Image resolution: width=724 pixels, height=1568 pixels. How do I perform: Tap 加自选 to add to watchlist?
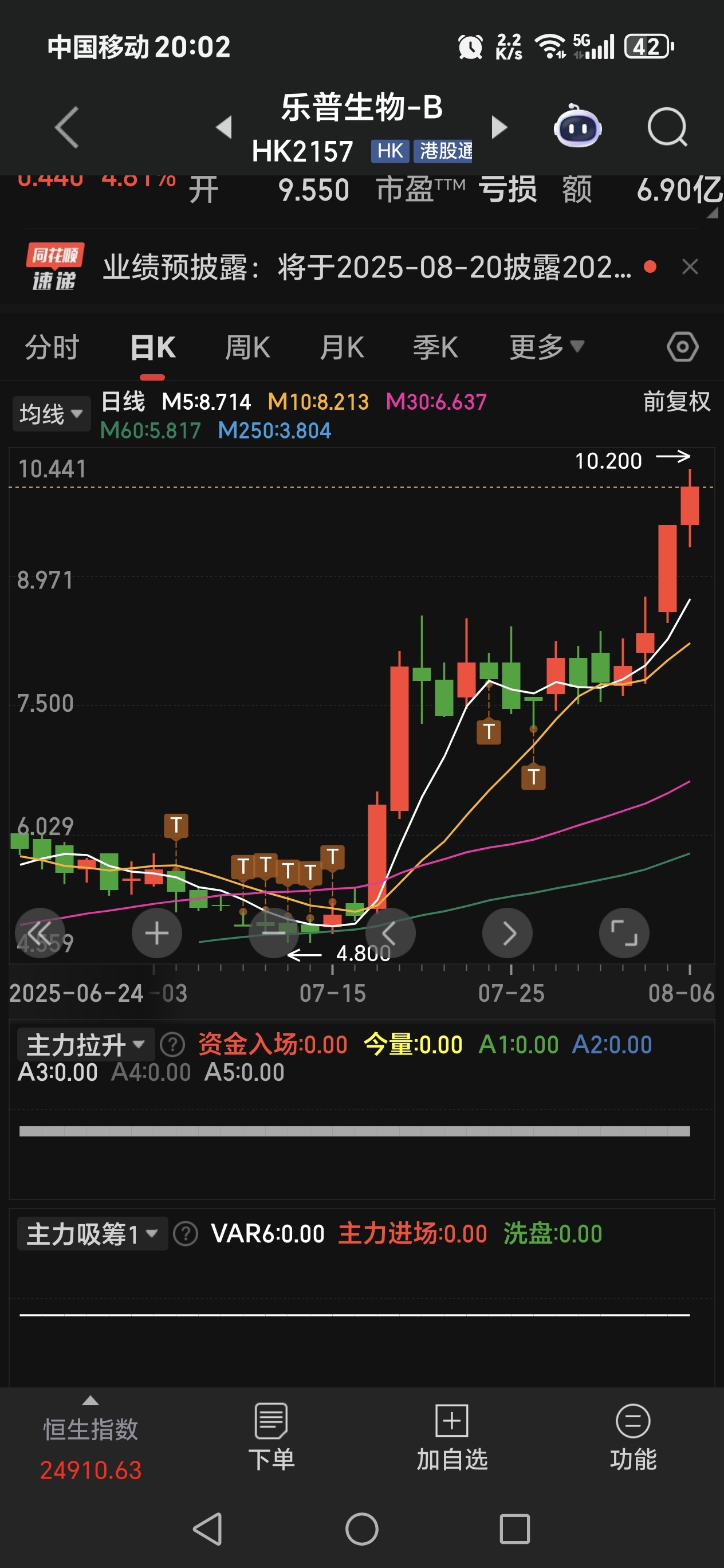452,1437
